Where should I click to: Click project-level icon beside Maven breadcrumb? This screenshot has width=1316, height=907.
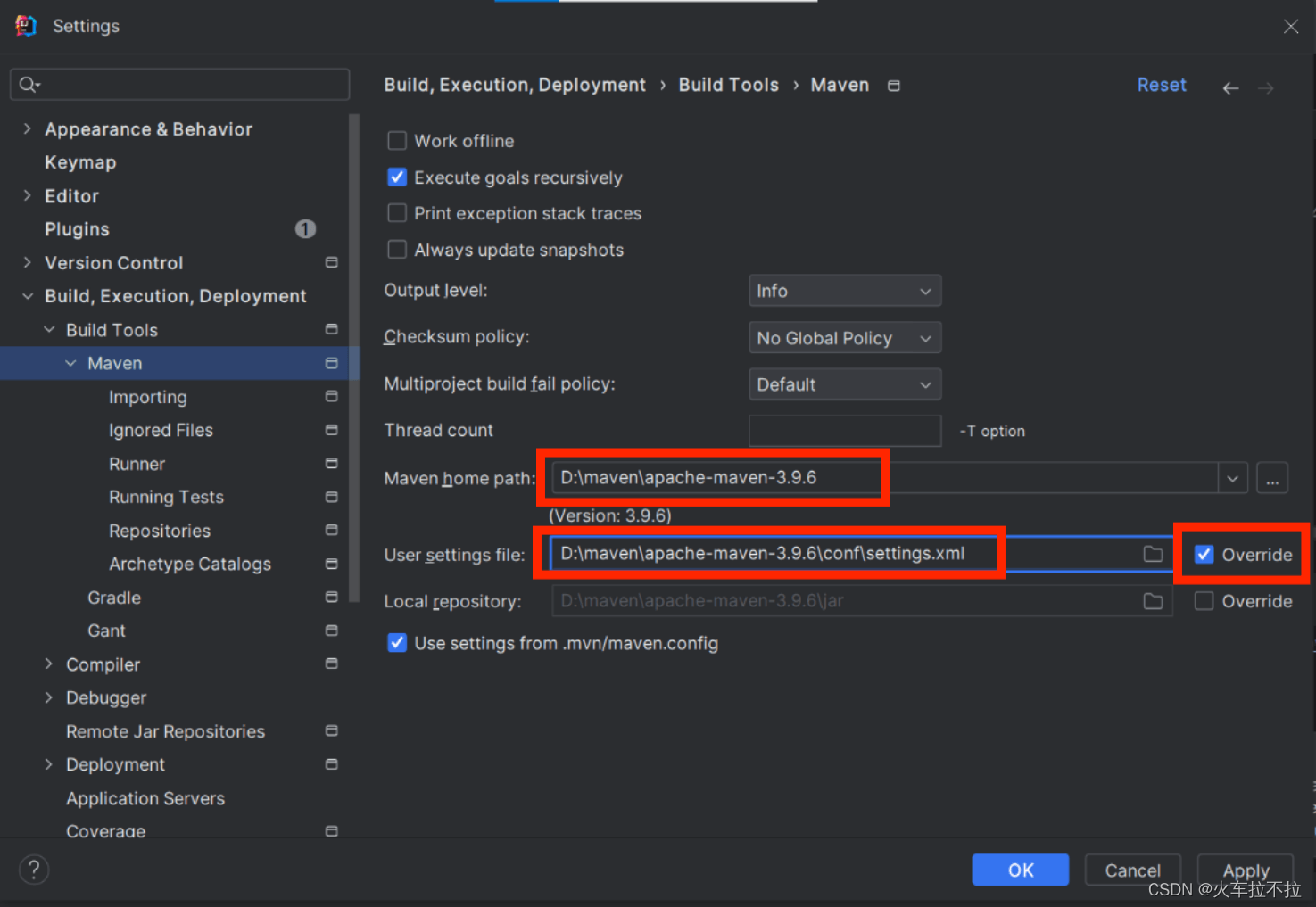coord(893,86)
